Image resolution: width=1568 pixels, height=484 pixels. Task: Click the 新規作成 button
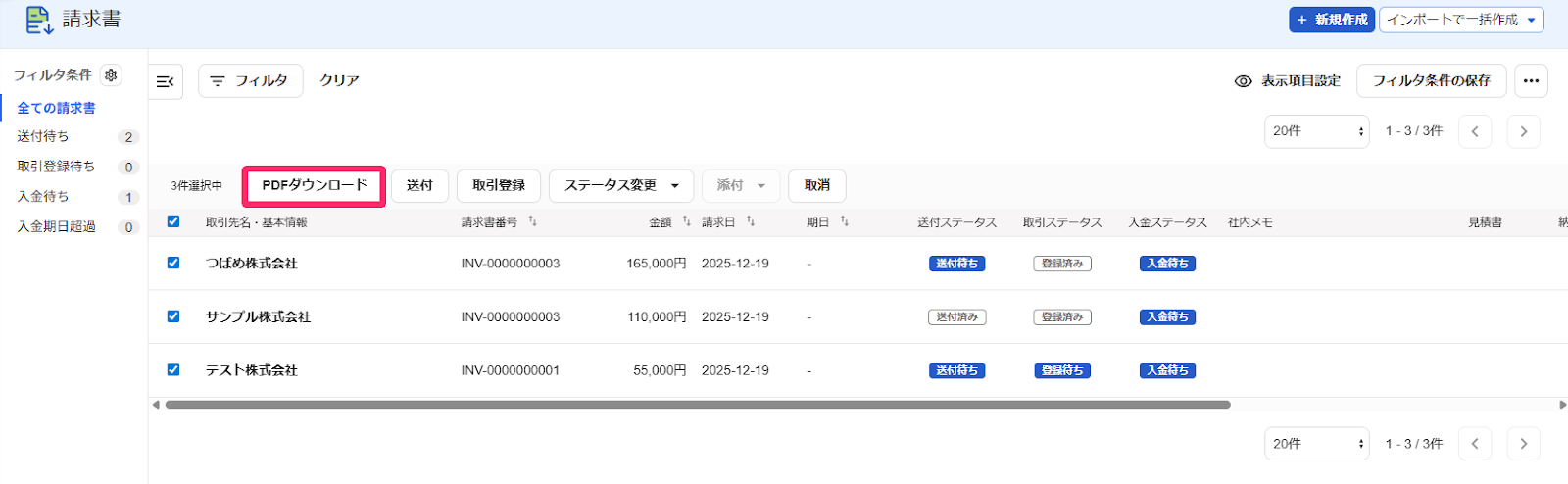point(1332,20)
